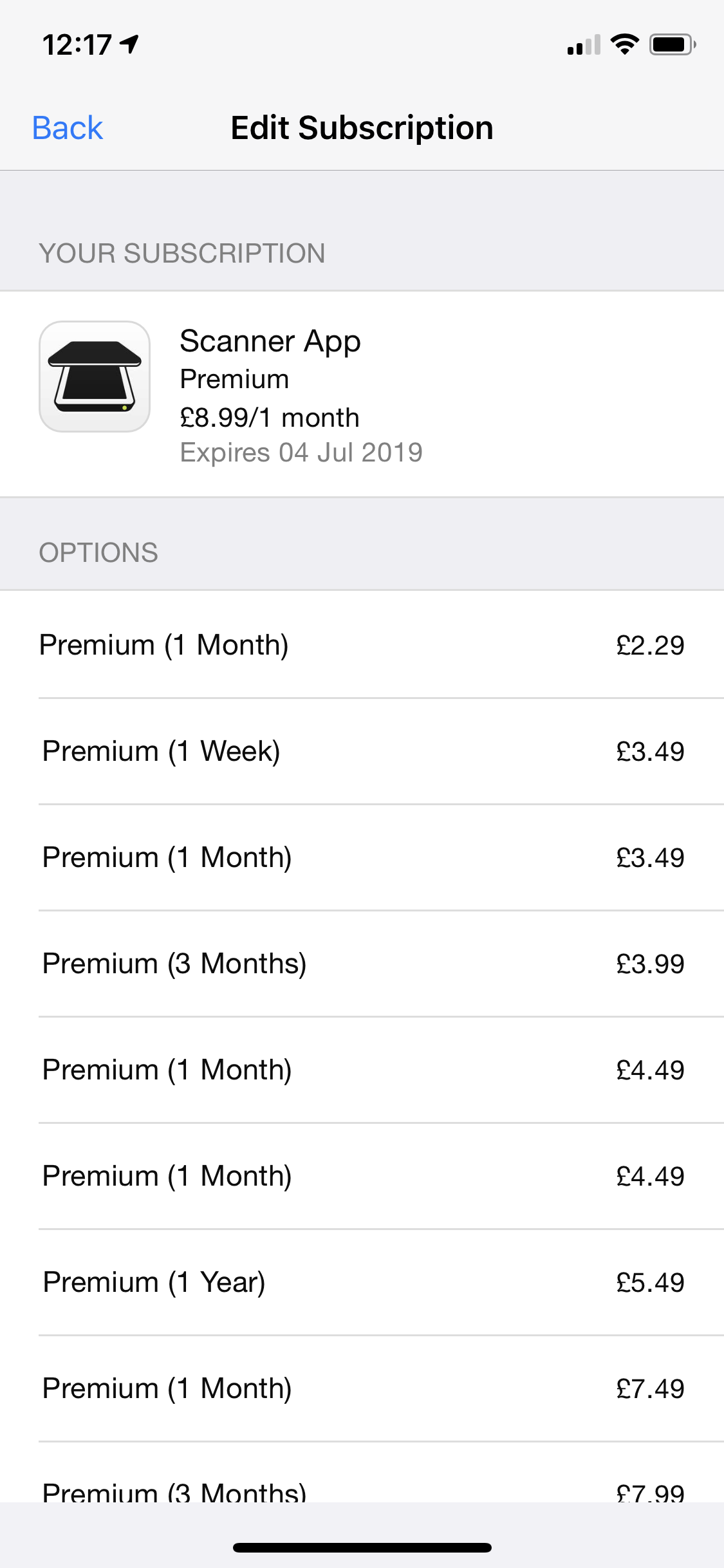Tap the home indicator bar
The height and width of the screenshot is (1568, 724).
click(362, 1547)
